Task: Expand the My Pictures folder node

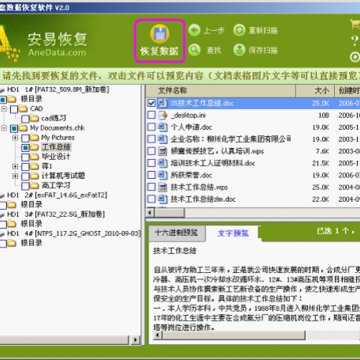Action: point(15,138)
